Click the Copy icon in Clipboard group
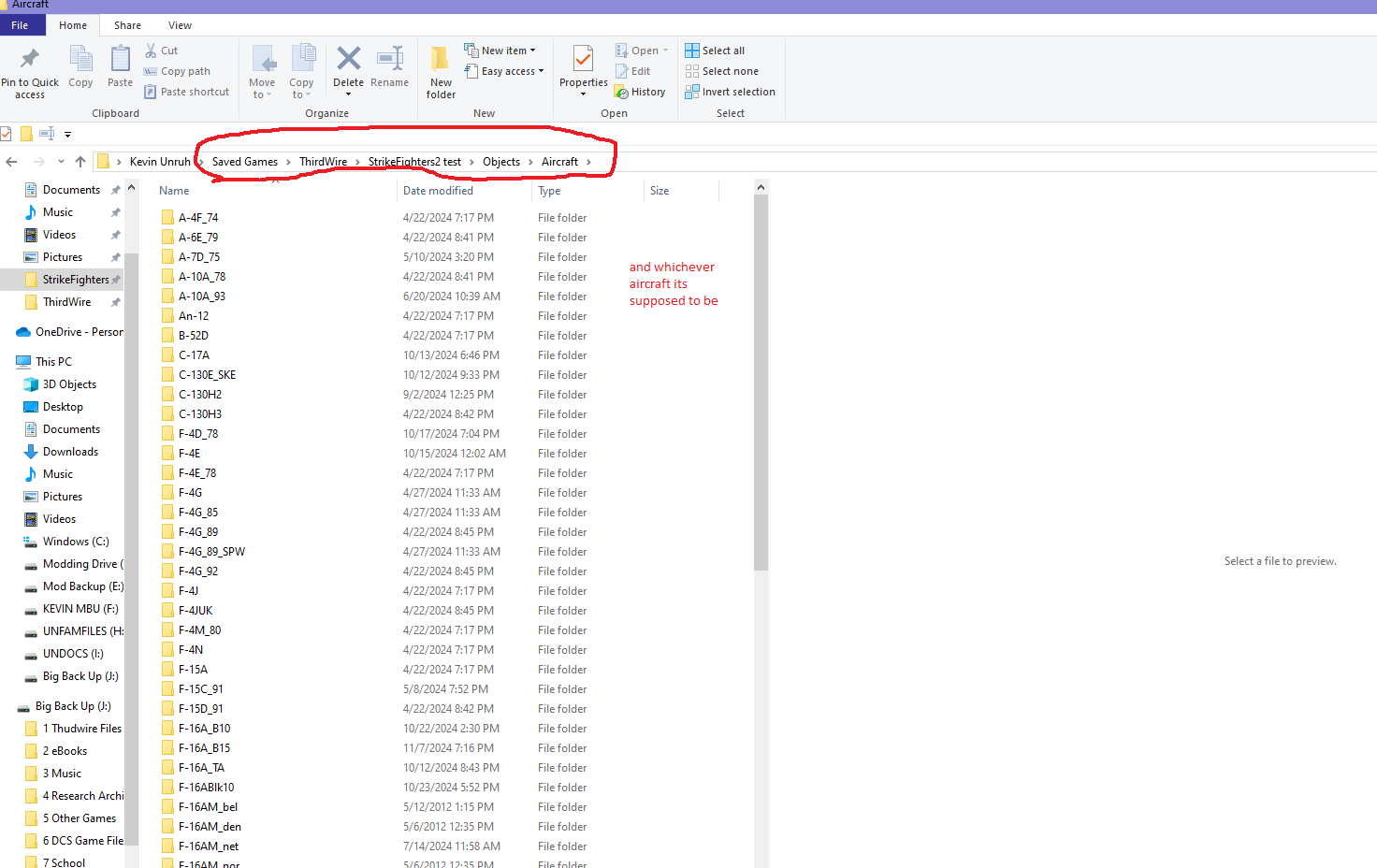The width and height of the screenshot is (1377, 868). point(80,59)
